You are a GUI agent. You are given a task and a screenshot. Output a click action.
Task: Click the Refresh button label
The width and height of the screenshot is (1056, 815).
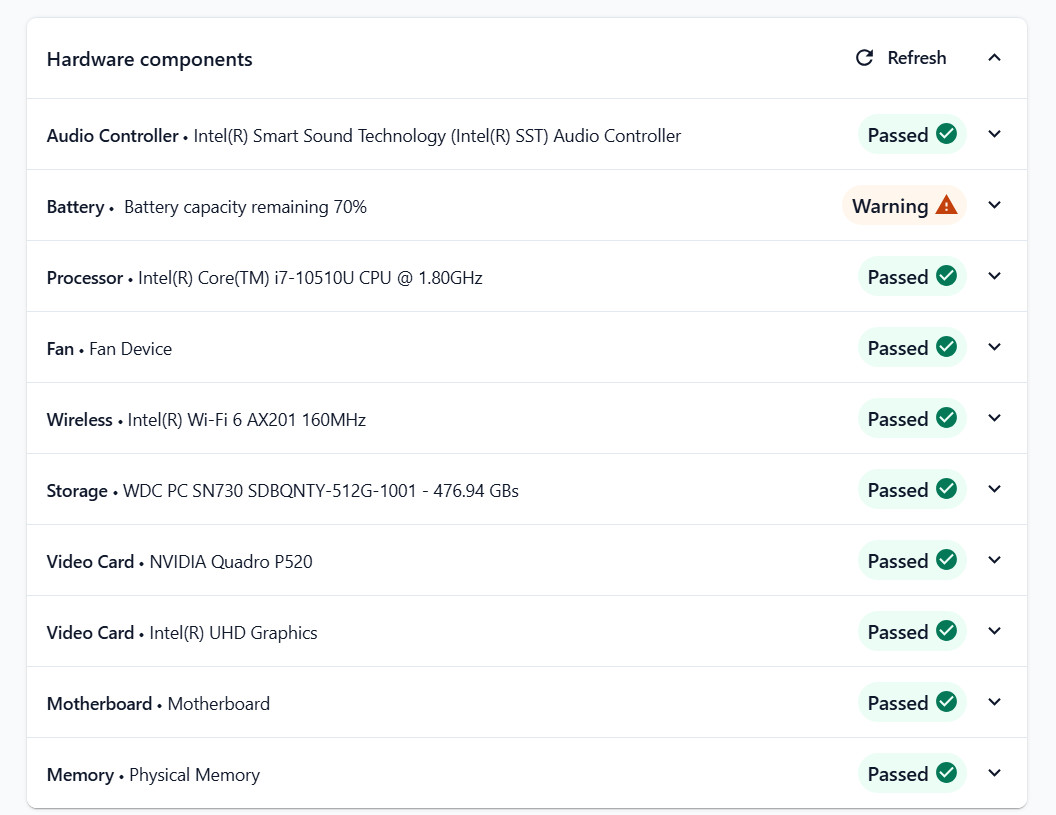(917, 58)
